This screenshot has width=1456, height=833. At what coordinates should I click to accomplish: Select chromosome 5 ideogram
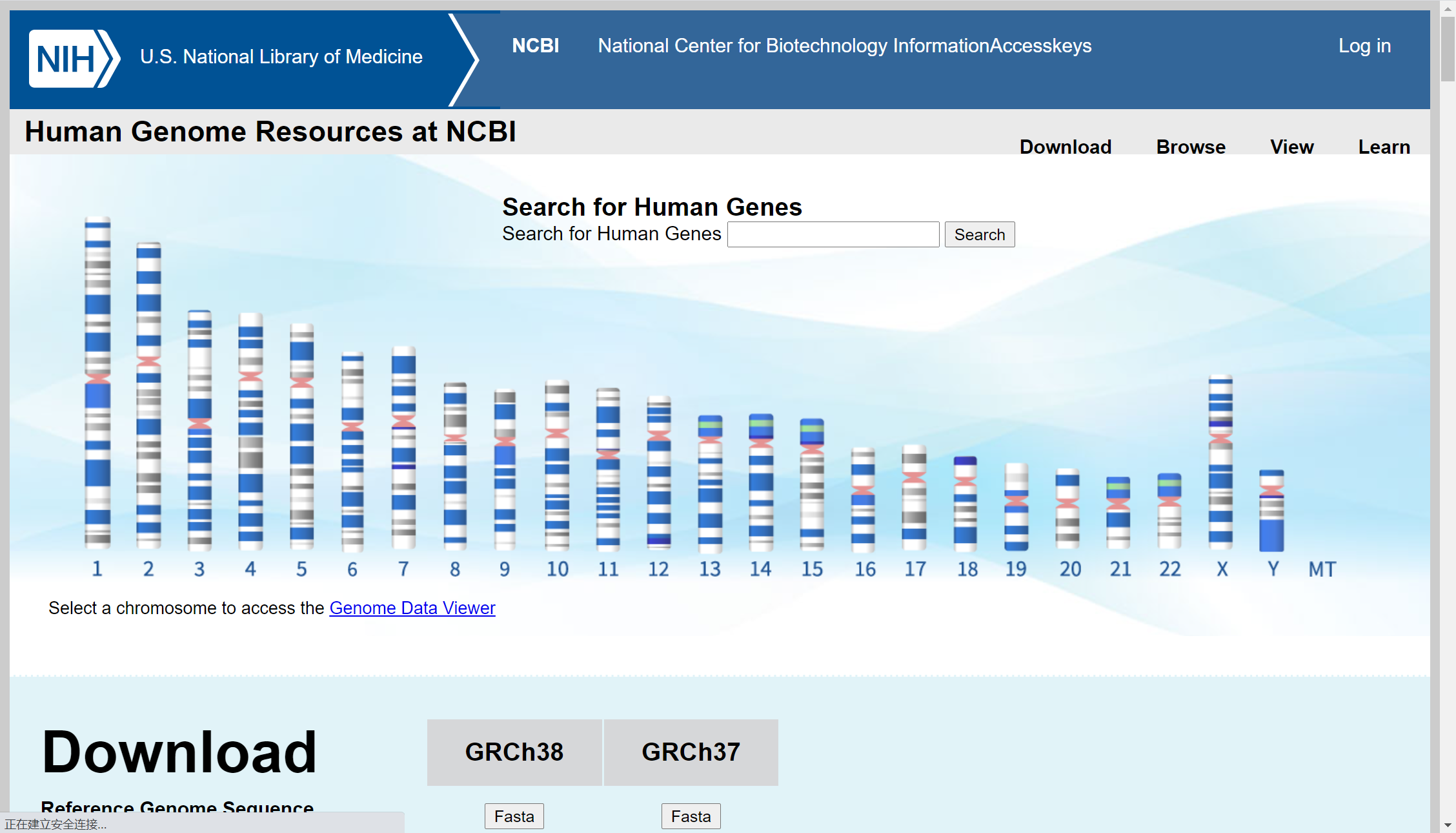(x=301, y=436)
